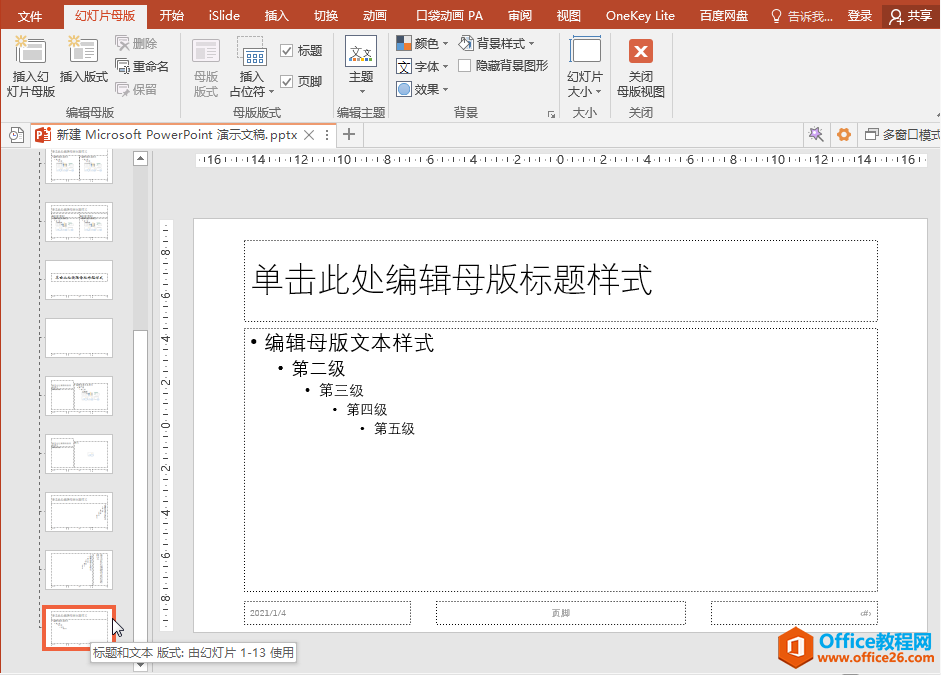Image resolution: width=941 pixels, height=675 pixels.
Task: Click the orange gear icon near tab bar
Action: pyautogui.click(x=843, y=135)
